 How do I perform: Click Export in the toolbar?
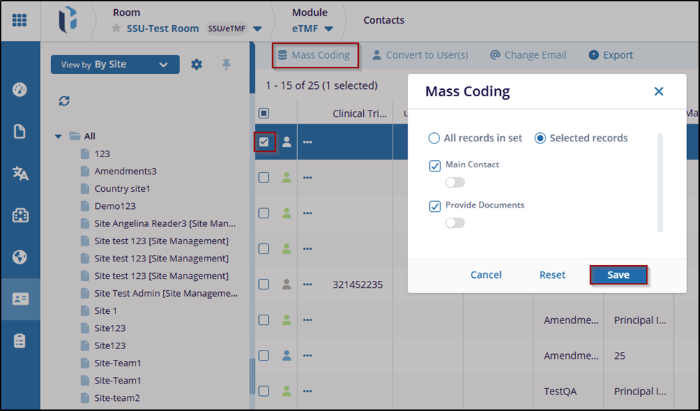tap(611, 55)
